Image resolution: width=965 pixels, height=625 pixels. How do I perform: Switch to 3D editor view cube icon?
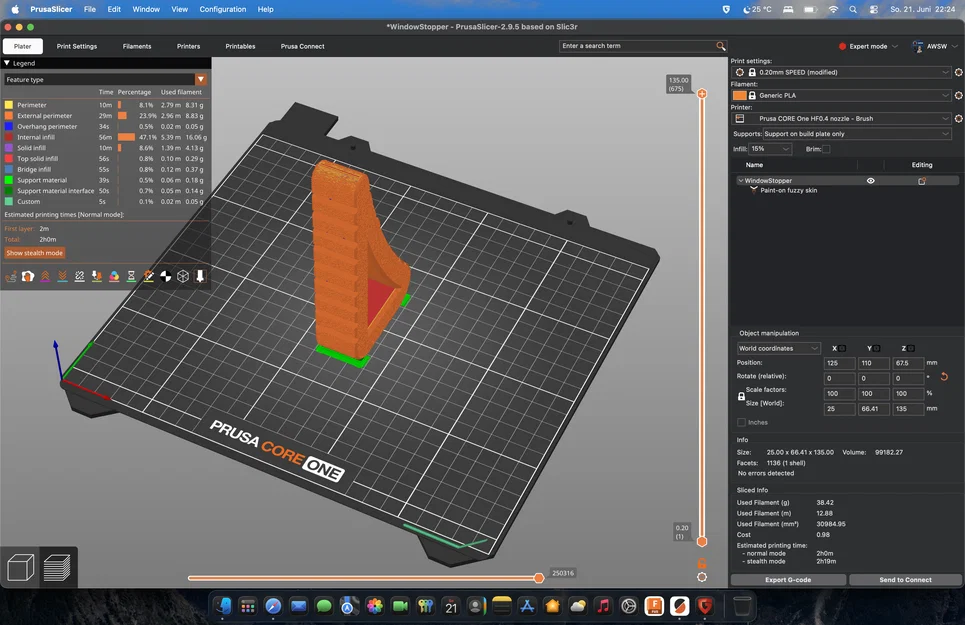[x=20, y=567]
